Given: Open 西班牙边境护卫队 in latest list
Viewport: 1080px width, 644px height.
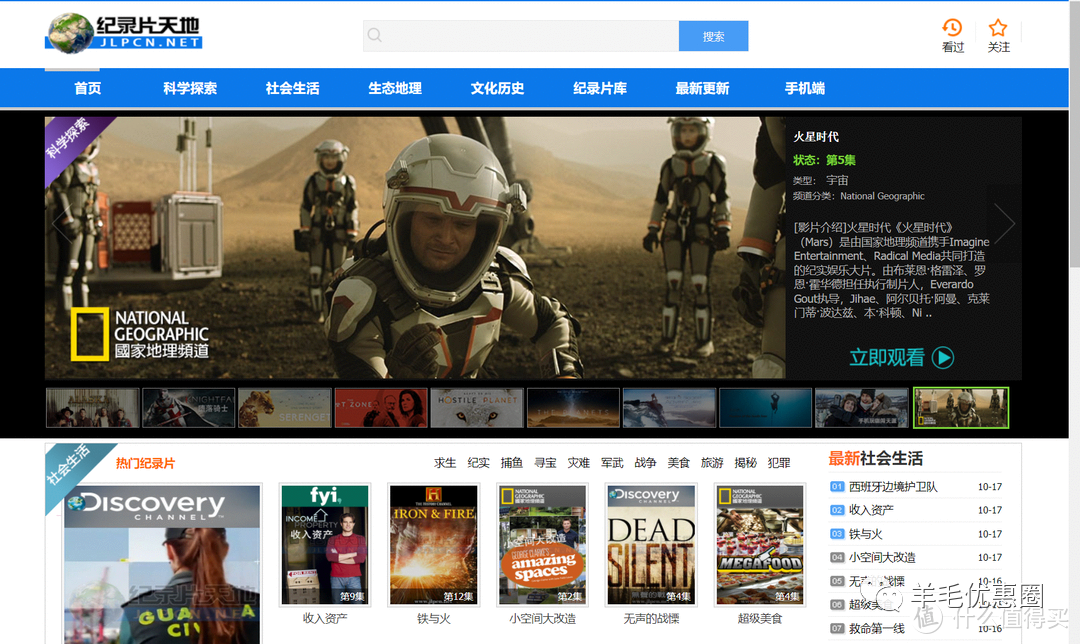Looking at the screenshot, I should coord(893,487).
